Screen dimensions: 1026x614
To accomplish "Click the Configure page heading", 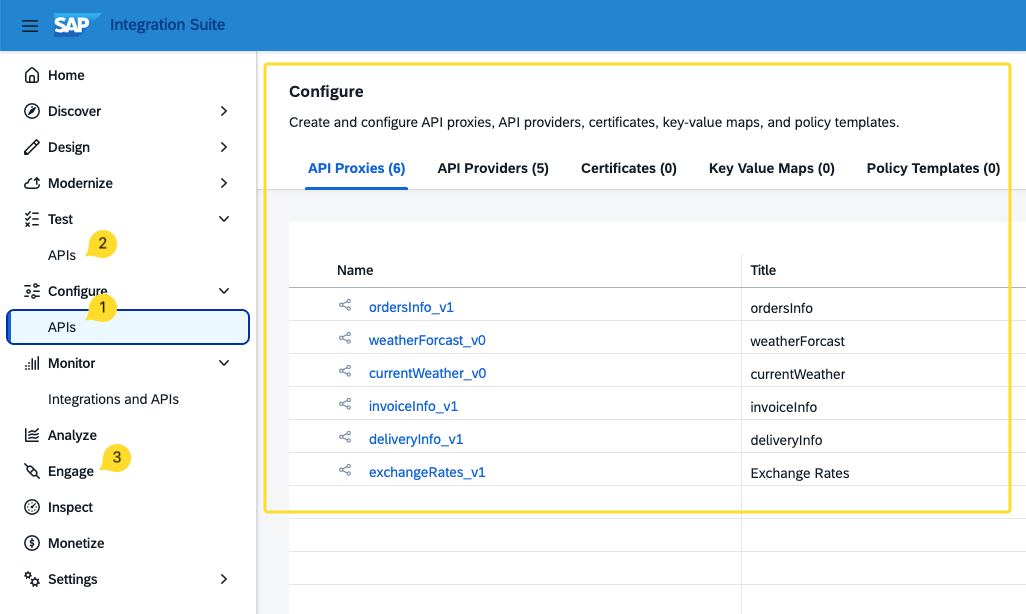I will coord(326,92).
